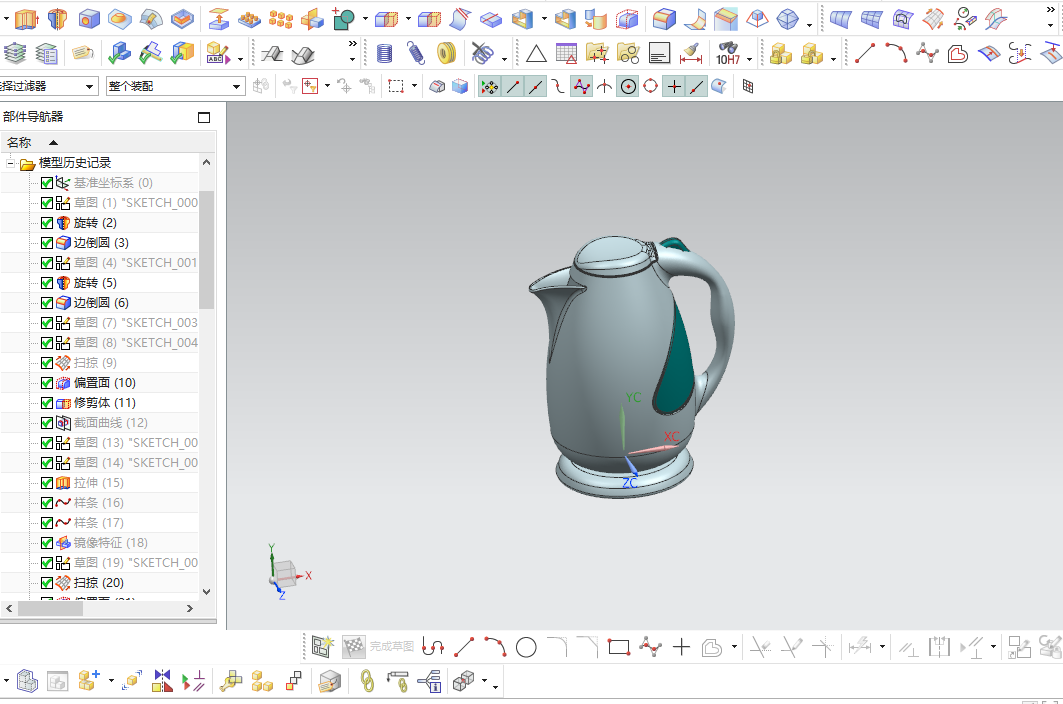
Task: Click the navigator horizontal scrollbar right arrow
Action: pos(190,609)
